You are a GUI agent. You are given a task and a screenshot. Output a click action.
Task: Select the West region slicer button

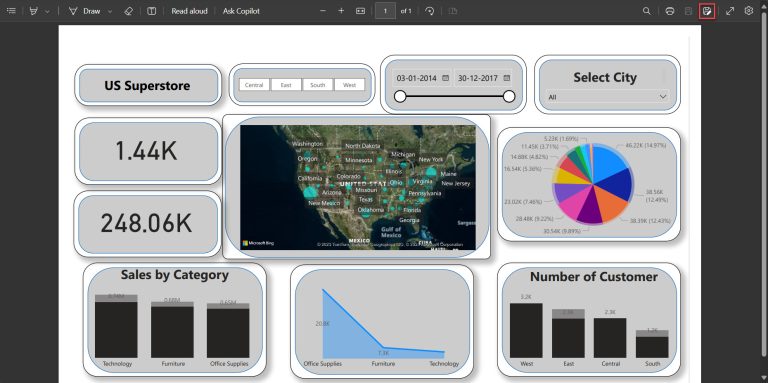point(350,85)
